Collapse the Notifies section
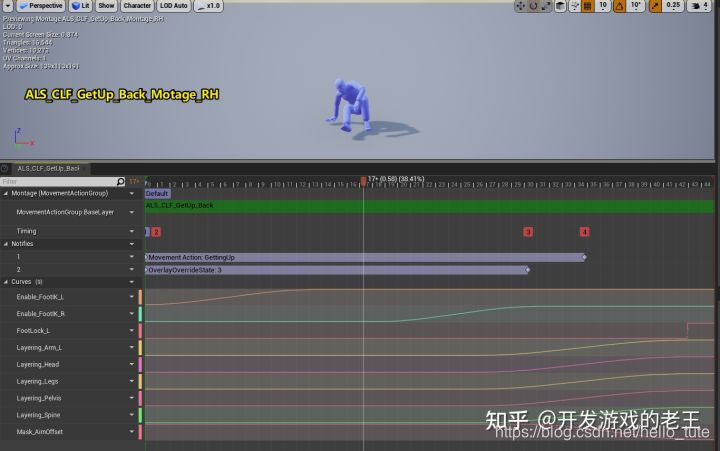Viewport: 720px width, 451px height. tap(6, 244)
